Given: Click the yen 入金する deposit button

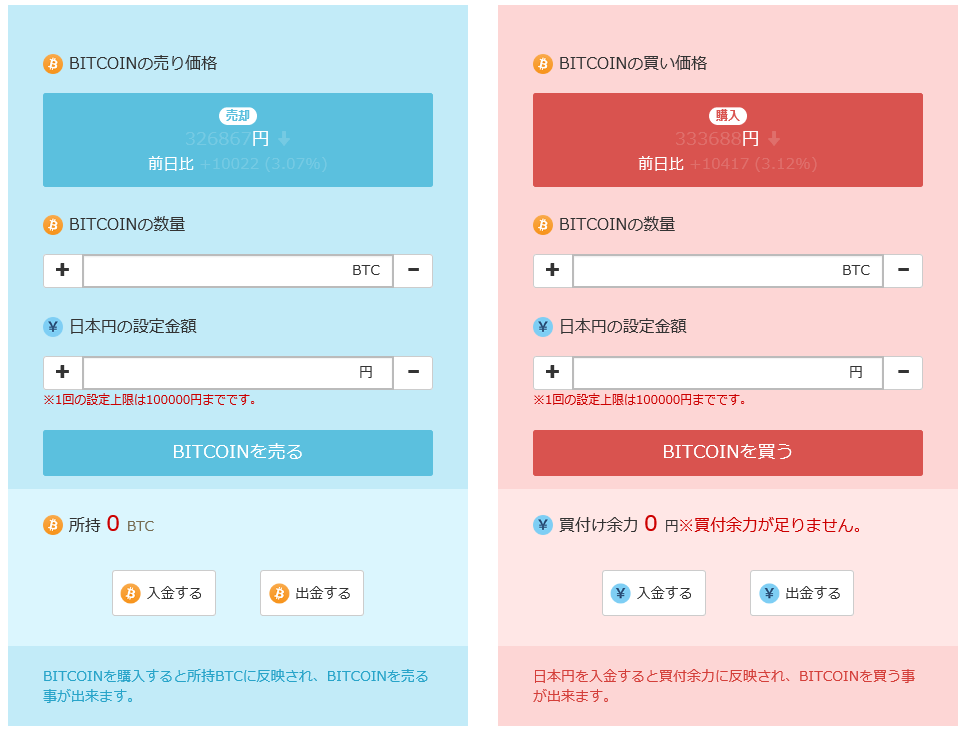Looking at the screenshot, I should (x=653, y=593).
